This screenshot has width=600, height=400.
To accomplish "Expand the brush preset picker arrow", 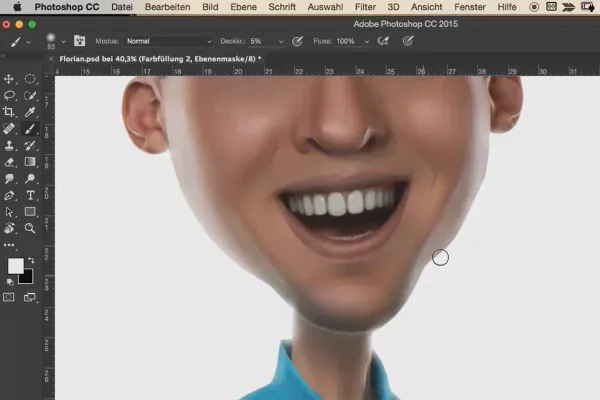I will coord(63,42).
